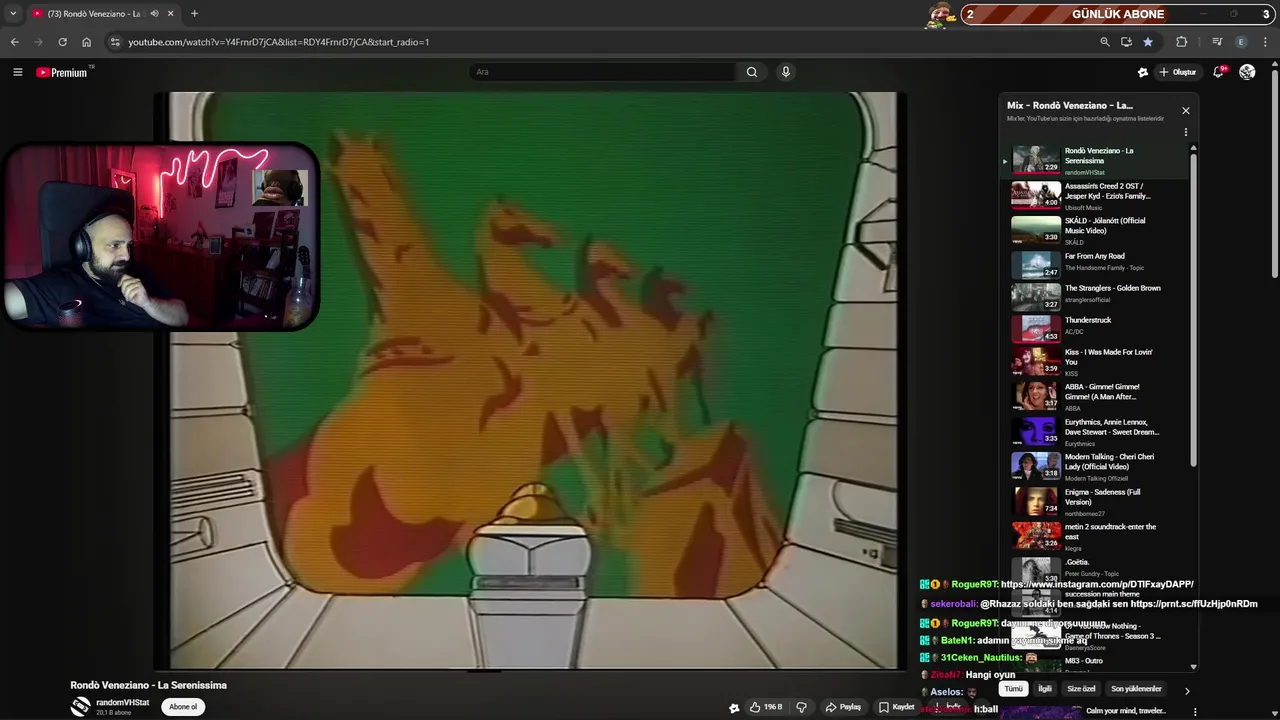Viewport: 1280px width, 720px height.
Task: Open the prnt.sc link in chat
Action: 1194,604
